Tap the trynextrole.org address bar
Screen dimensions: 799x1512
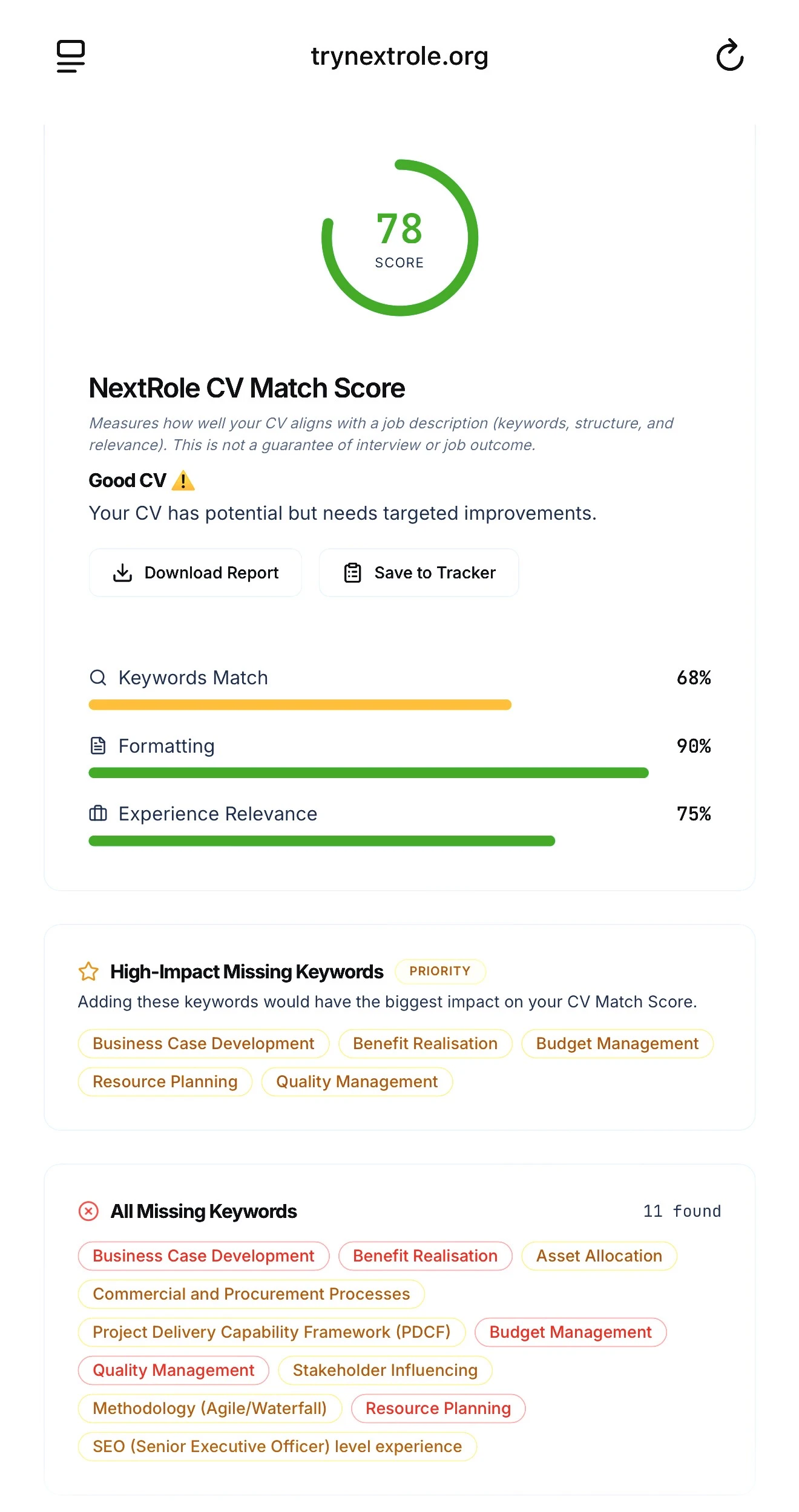(399, 56)
